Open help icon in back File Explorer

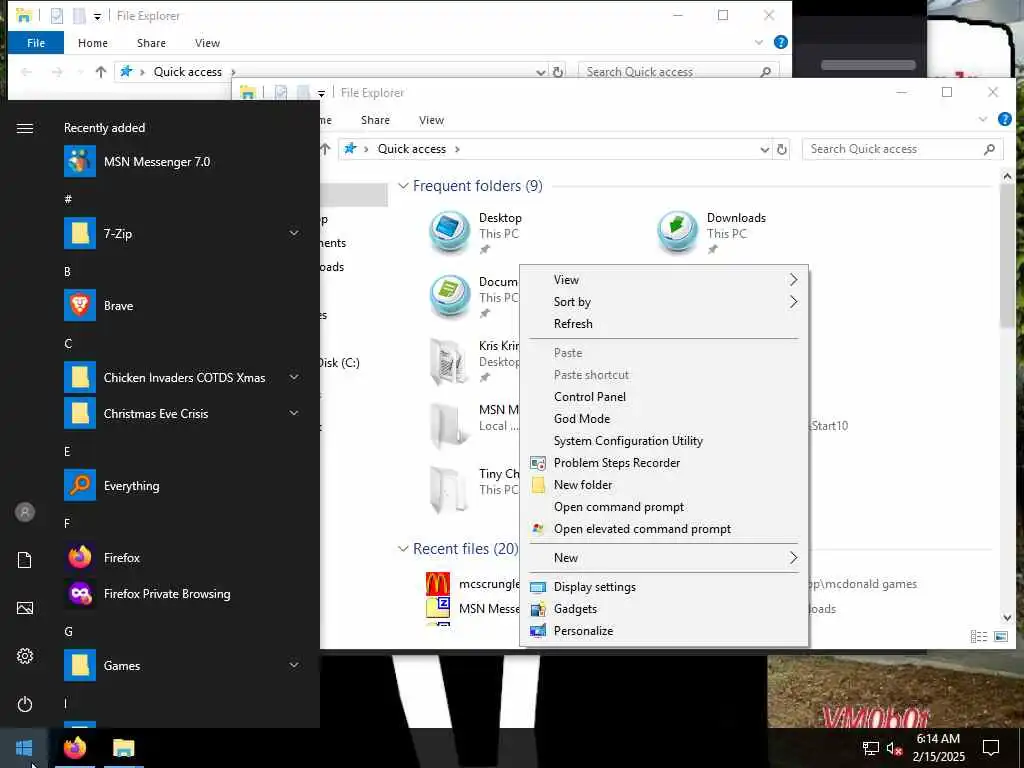(780, 42)
